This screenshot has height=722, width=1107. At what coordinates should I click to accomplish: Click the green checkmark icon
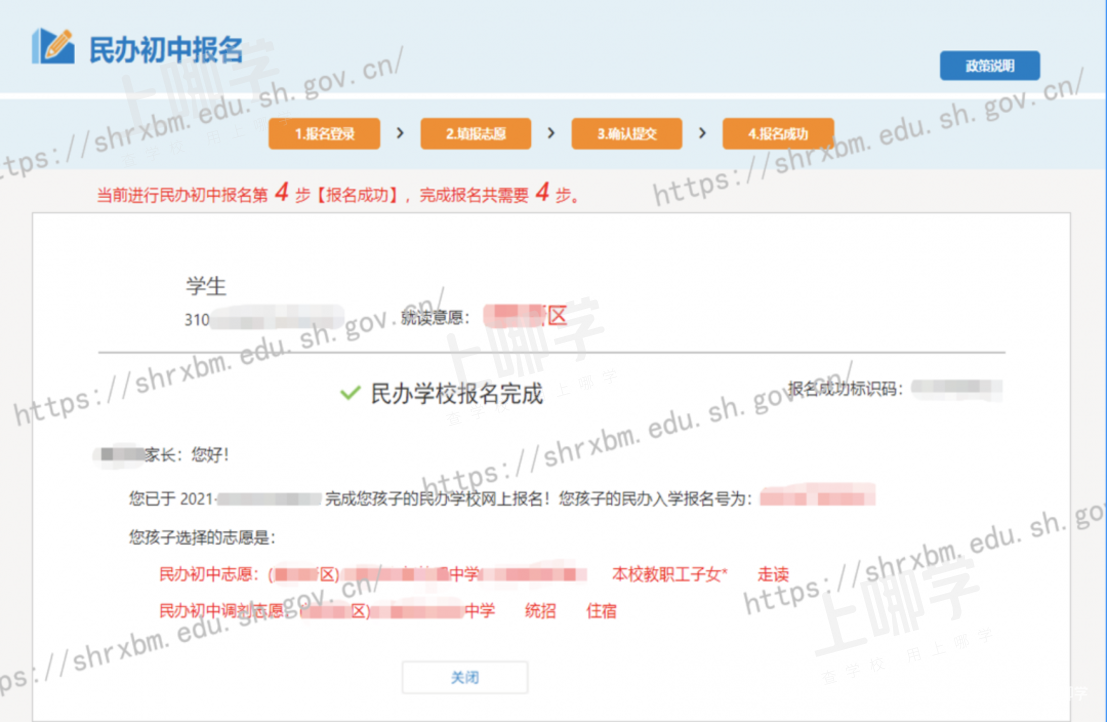(349, 394)
